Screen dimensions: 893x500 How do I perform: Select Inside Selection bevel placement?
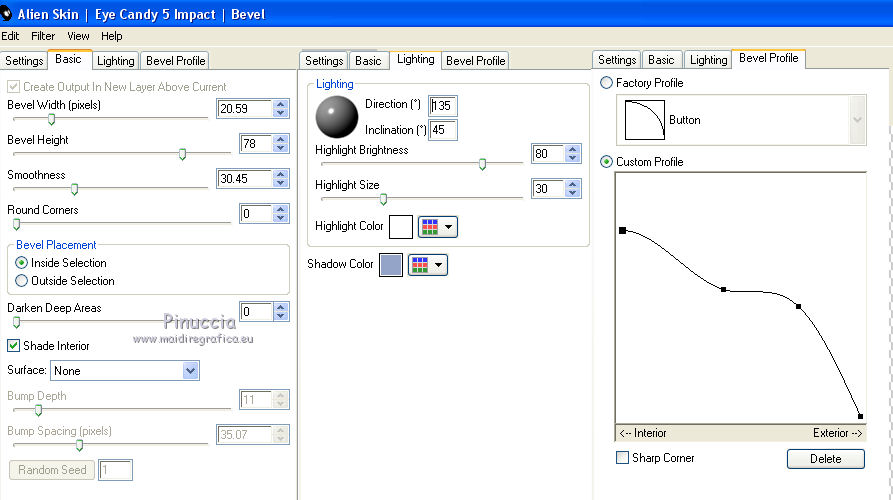(x=22, y=263)
